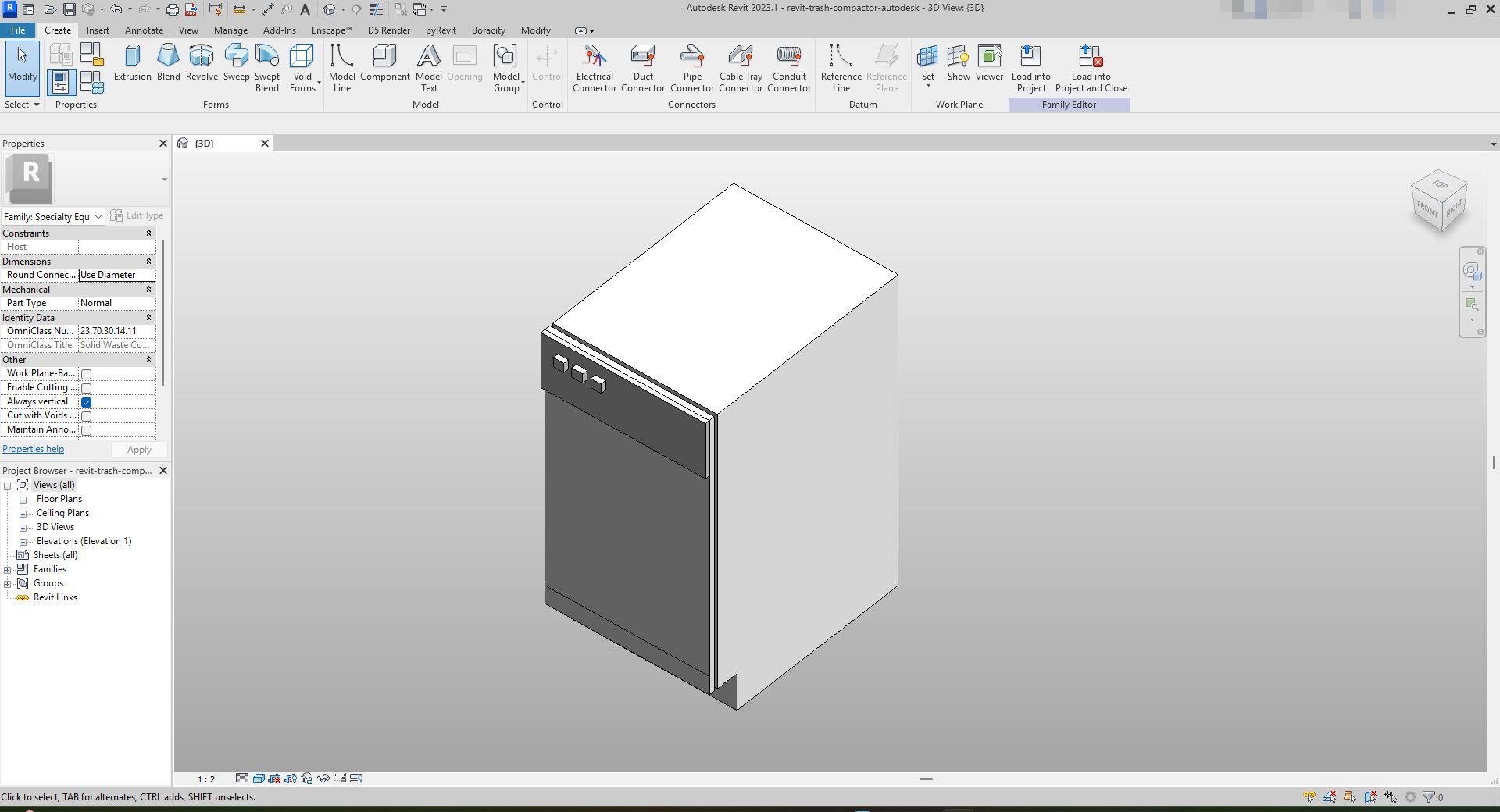
Task: Open the Family: Specialty Equipment dropdown
Action: [53, 216]
